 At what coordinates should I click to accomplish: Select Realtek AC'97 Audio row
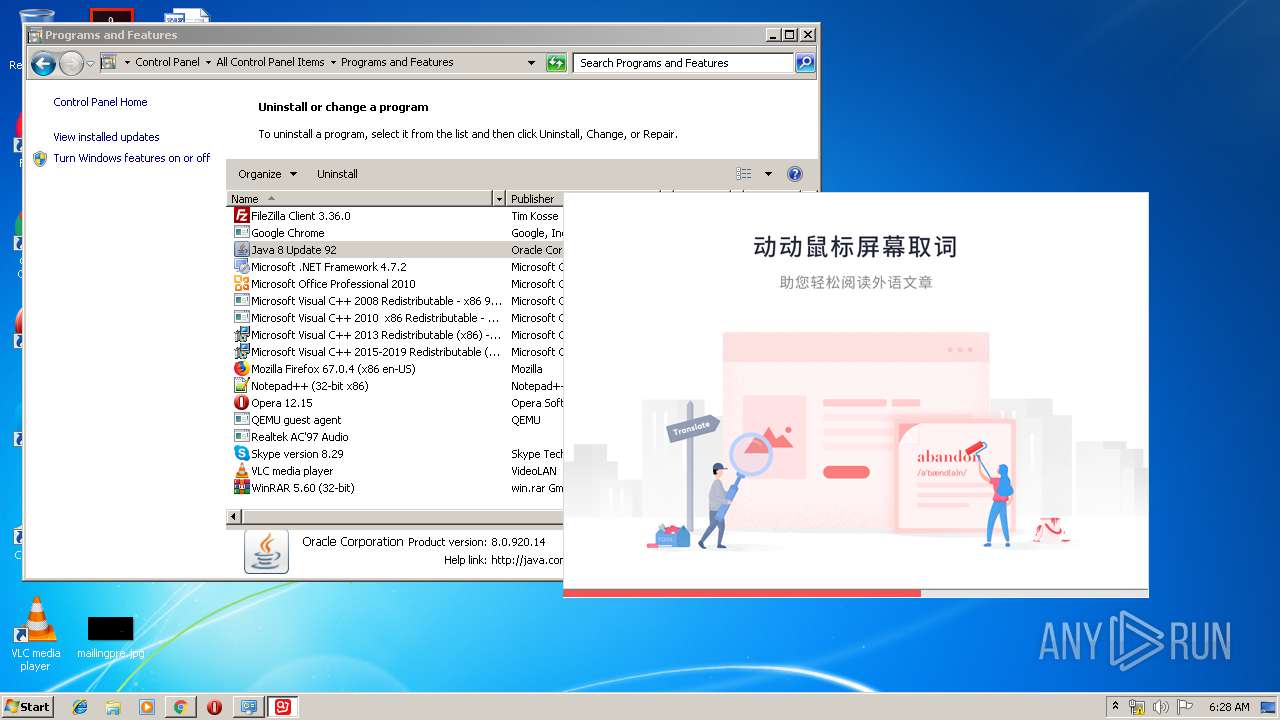pyautogui.click(x=397, y=436)
